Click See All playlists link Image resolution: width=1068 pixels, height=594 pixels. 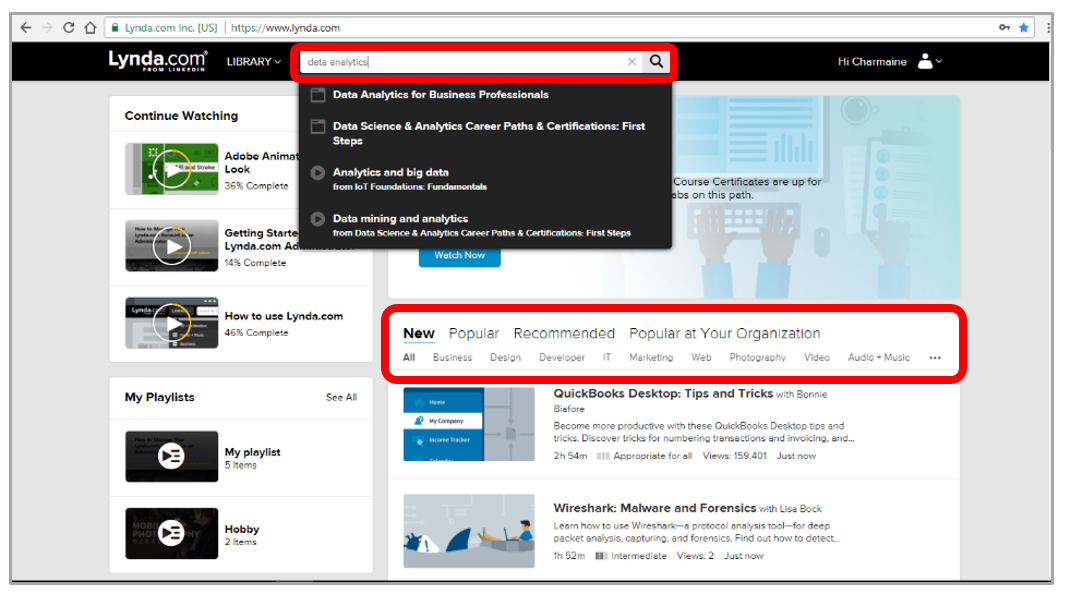(341, 397)
